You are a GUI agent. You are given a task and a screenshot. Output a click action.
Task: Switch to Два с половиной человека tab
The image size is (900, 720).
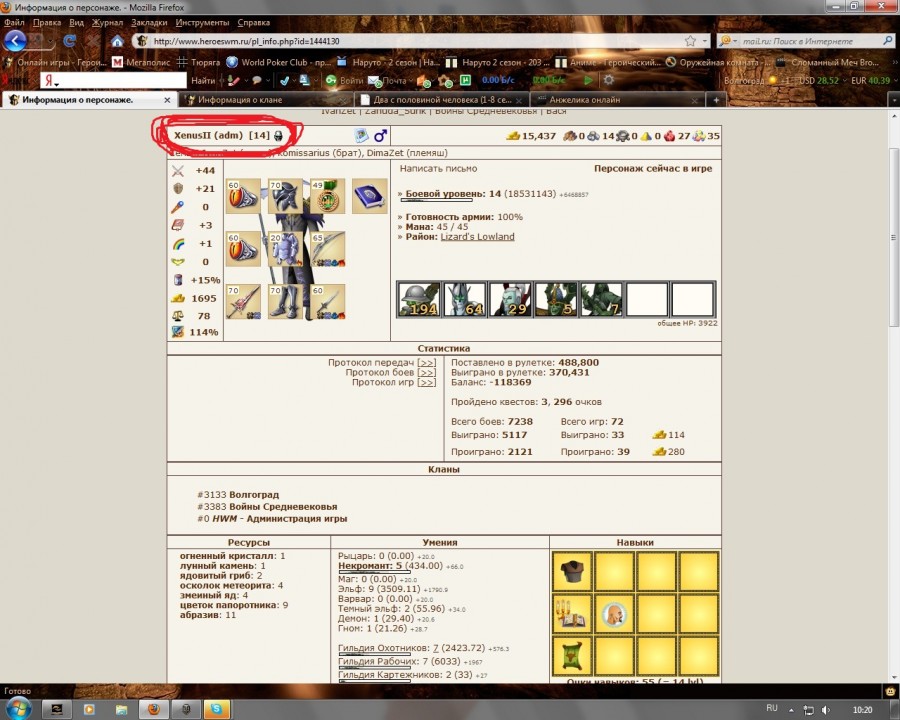coord(441,100)
